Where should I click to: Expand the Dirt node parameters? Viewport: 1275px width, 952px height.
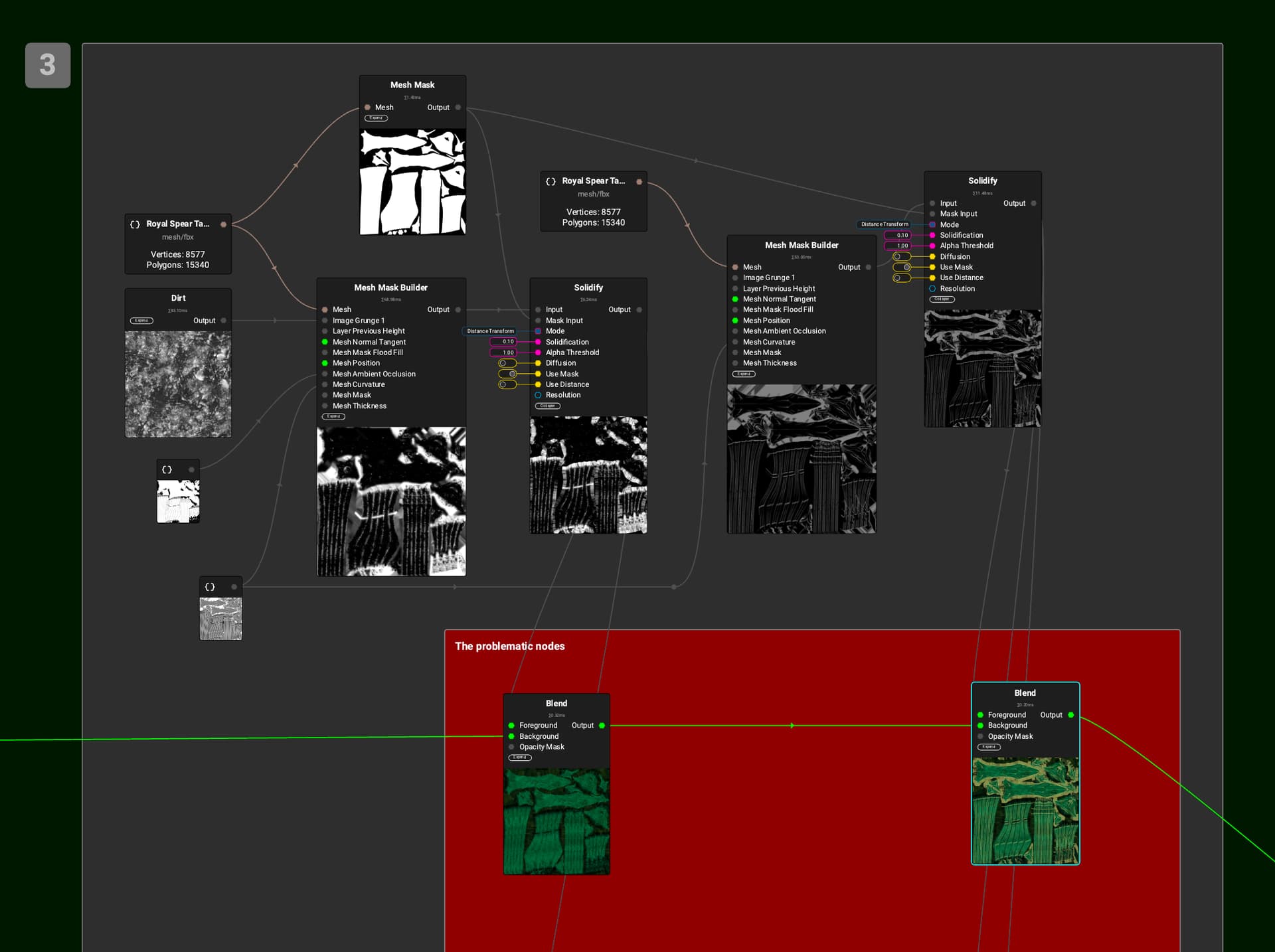click(x=141, y=321)
